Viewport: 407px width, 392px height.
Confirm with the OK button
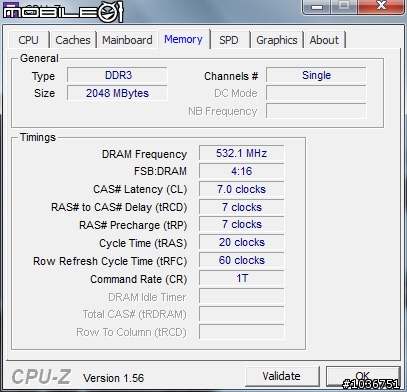363,376
